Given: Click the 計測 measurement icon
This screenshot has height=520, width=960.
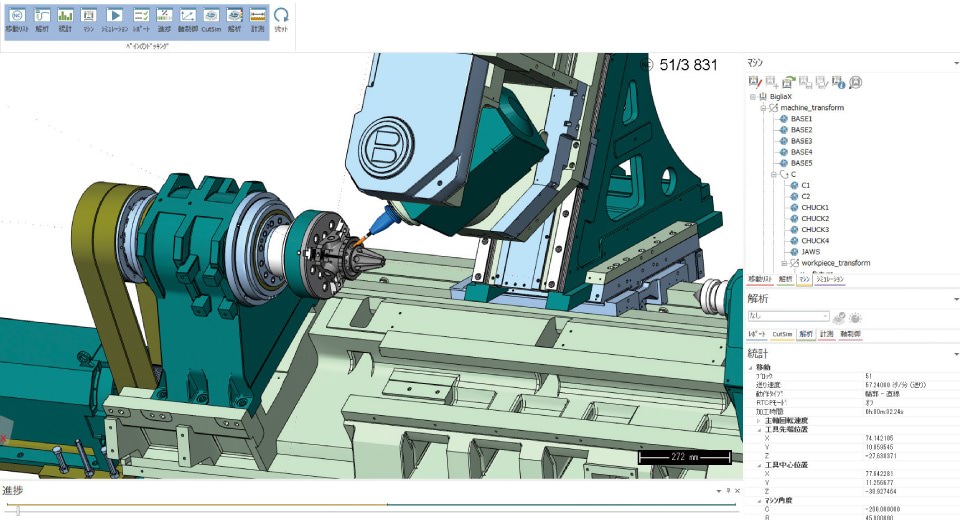Looking at the screenshot, I should coord(258,16).
